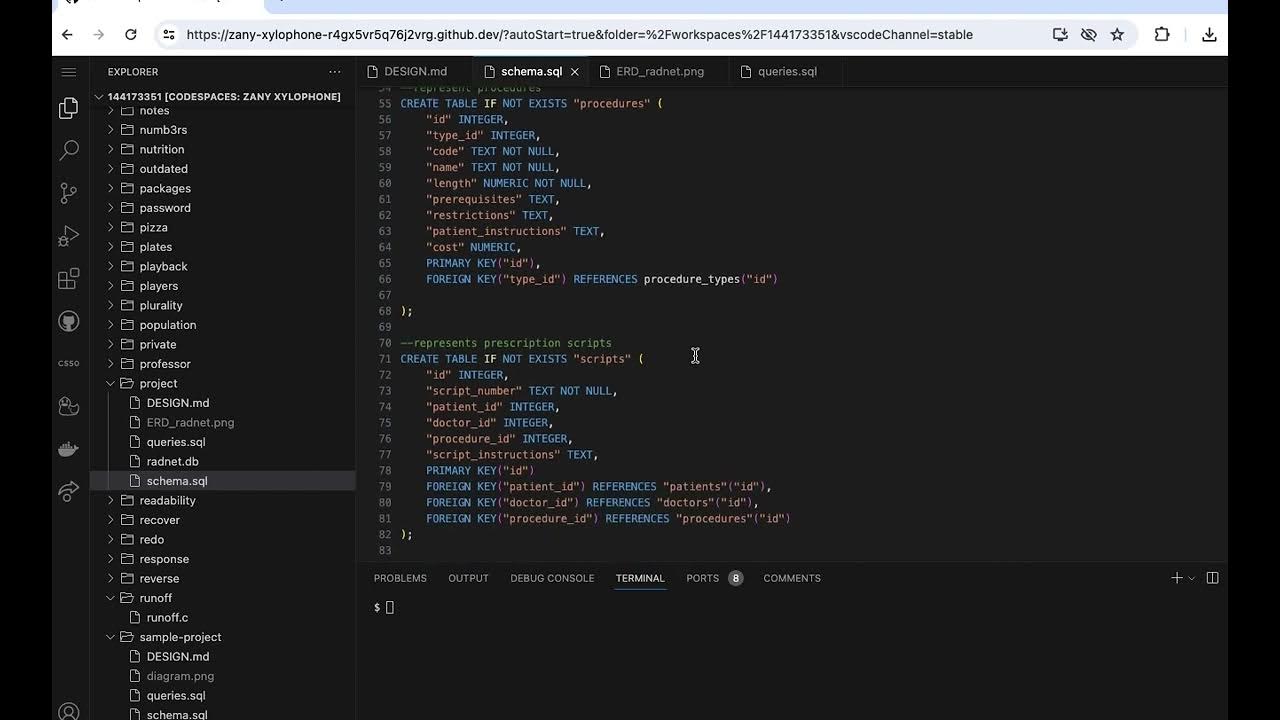This screenshot has width=1280, height=720.
Task: Expand the population folder
Action: (224, 325)
